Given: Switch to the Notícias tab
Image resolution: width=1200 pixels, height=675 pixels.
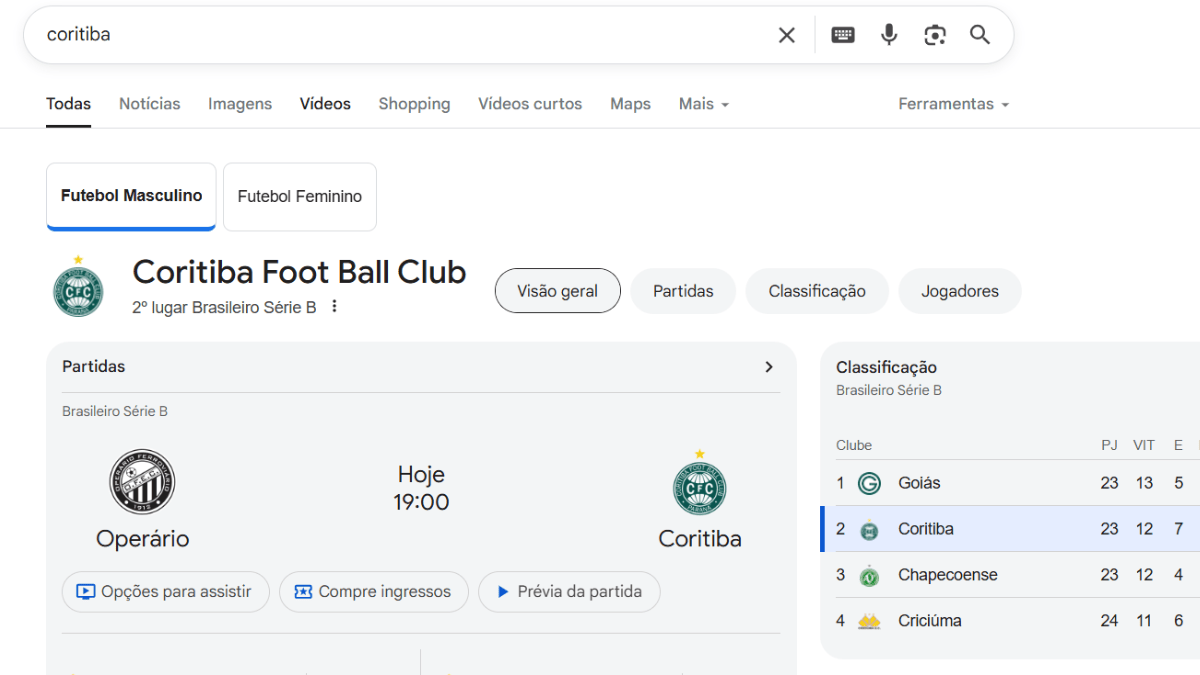Looking at the screenshot, I should point(150,104).
